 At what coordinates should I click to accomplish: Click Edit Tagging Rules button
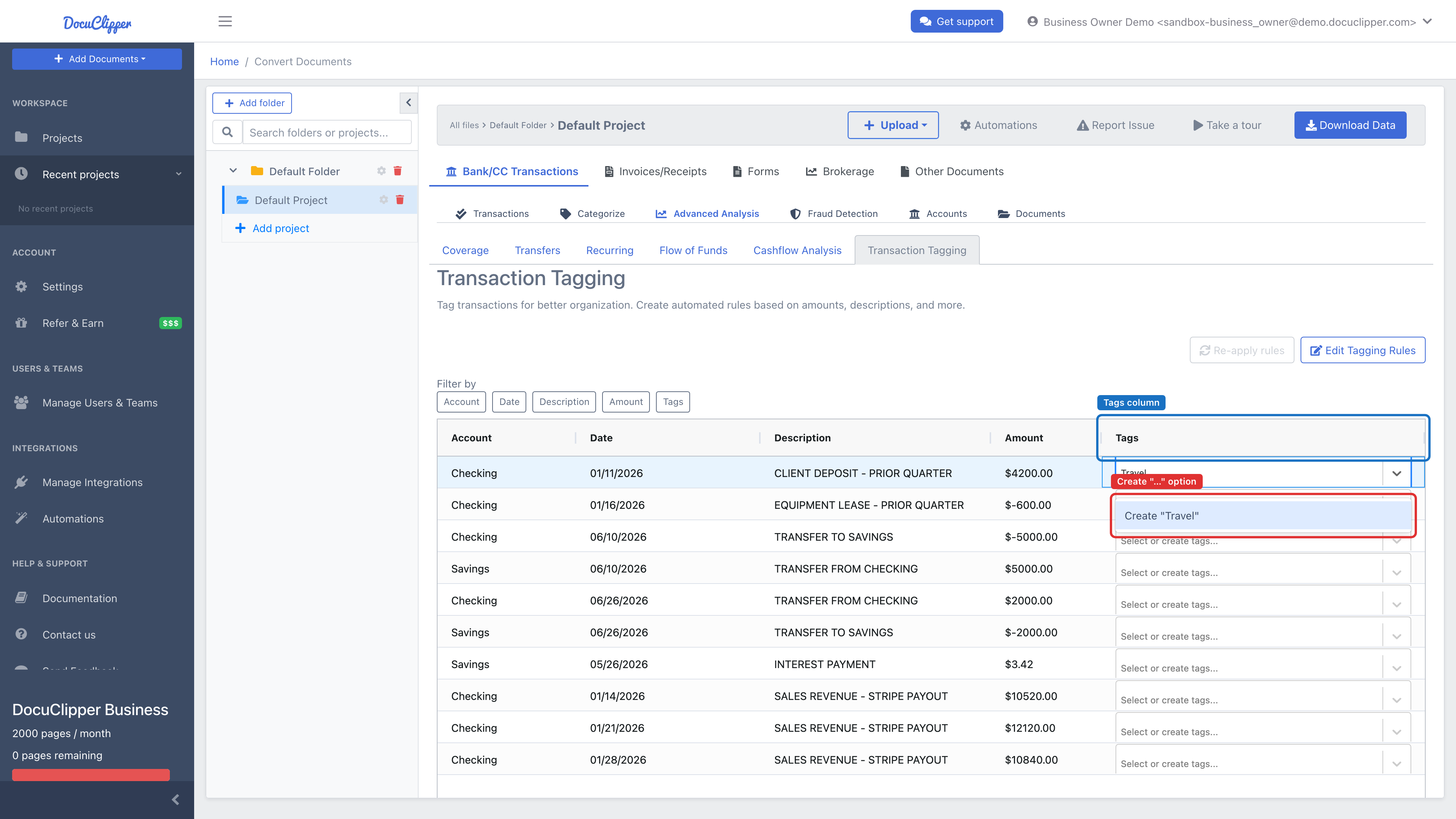pyautogui.click(x=1362, y=350)
